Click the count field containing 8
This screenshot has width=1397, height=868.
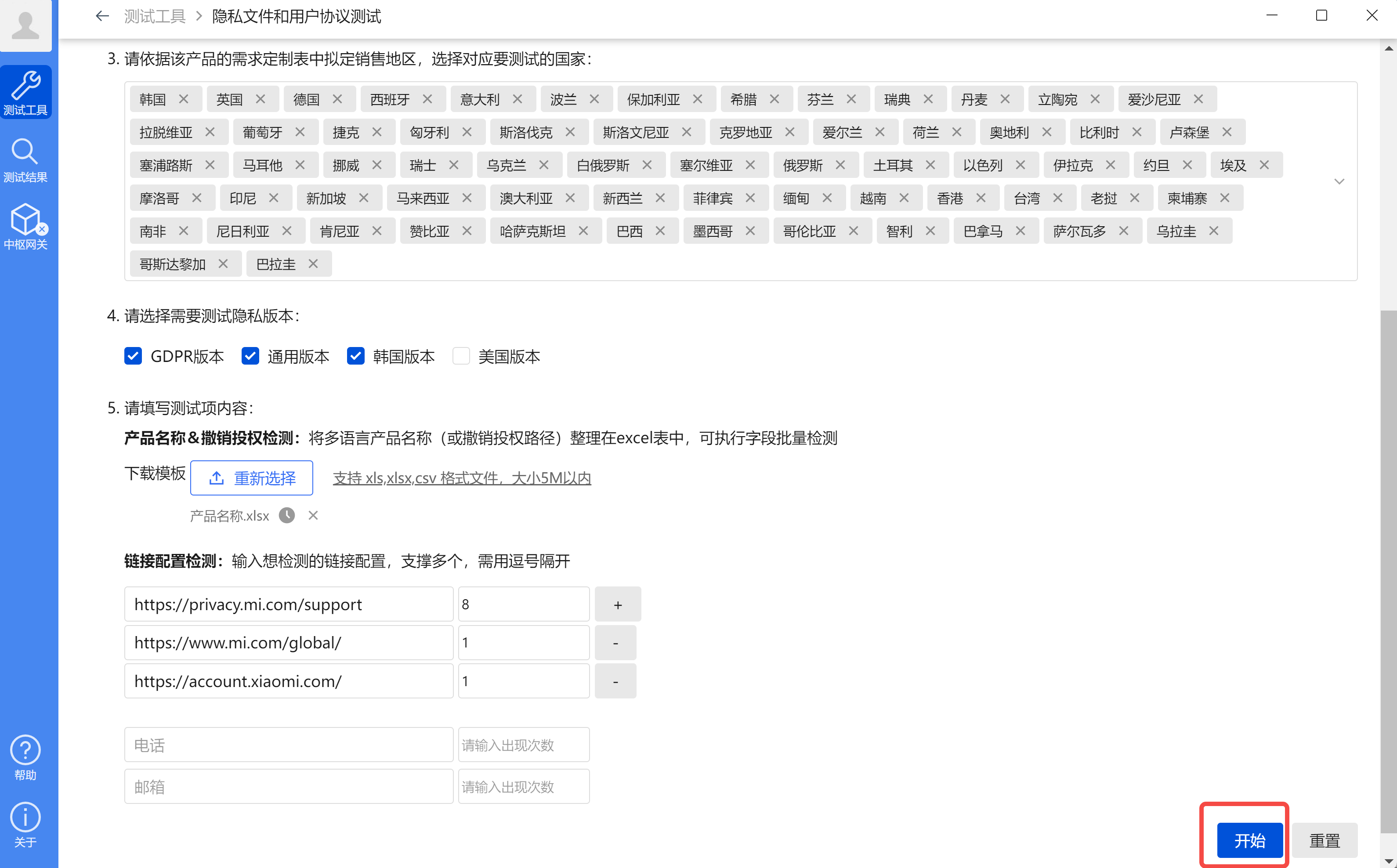point(524,604)
